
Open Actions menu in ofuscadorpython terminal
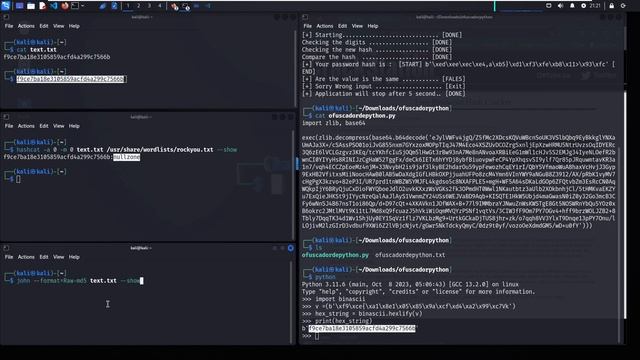(x=325, y=26)
